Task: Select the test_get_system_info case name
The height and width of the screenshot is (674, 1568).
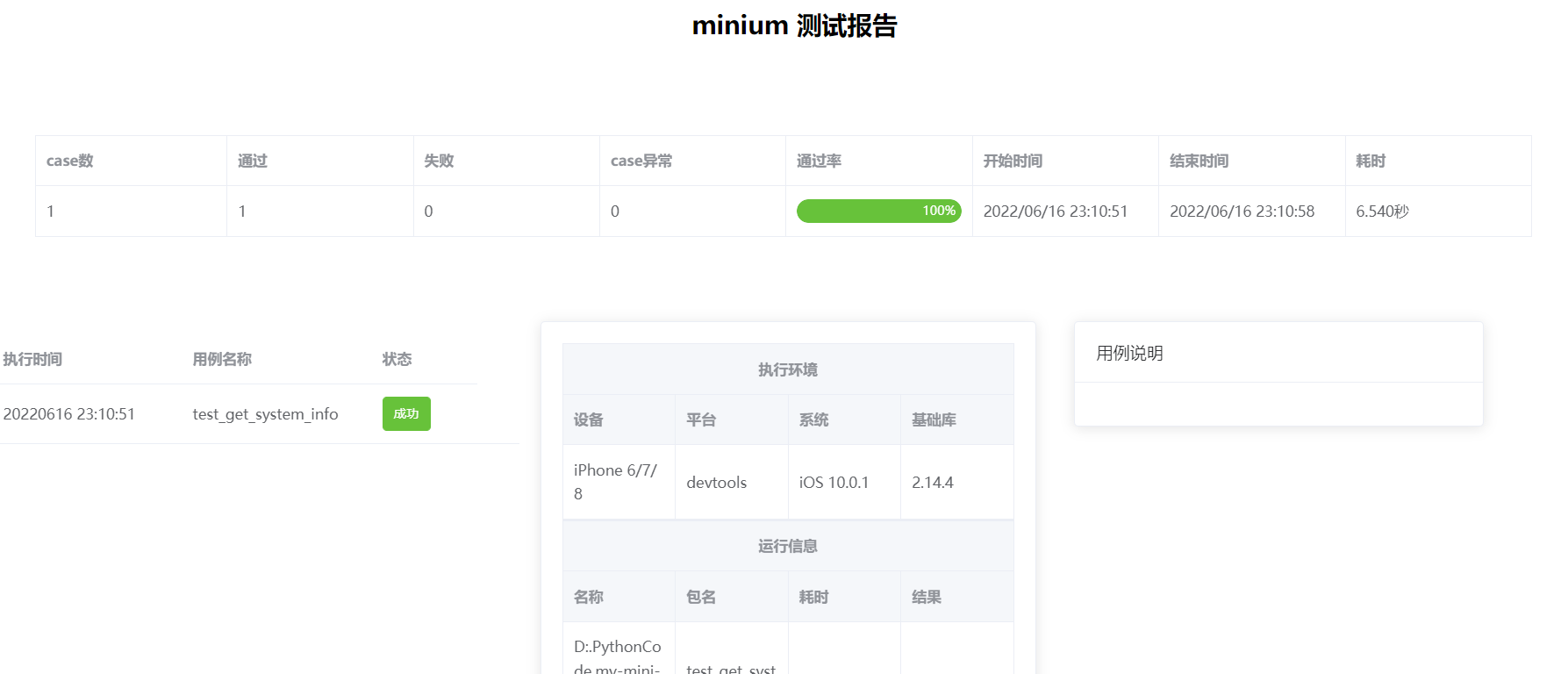Action: (265, 414)
